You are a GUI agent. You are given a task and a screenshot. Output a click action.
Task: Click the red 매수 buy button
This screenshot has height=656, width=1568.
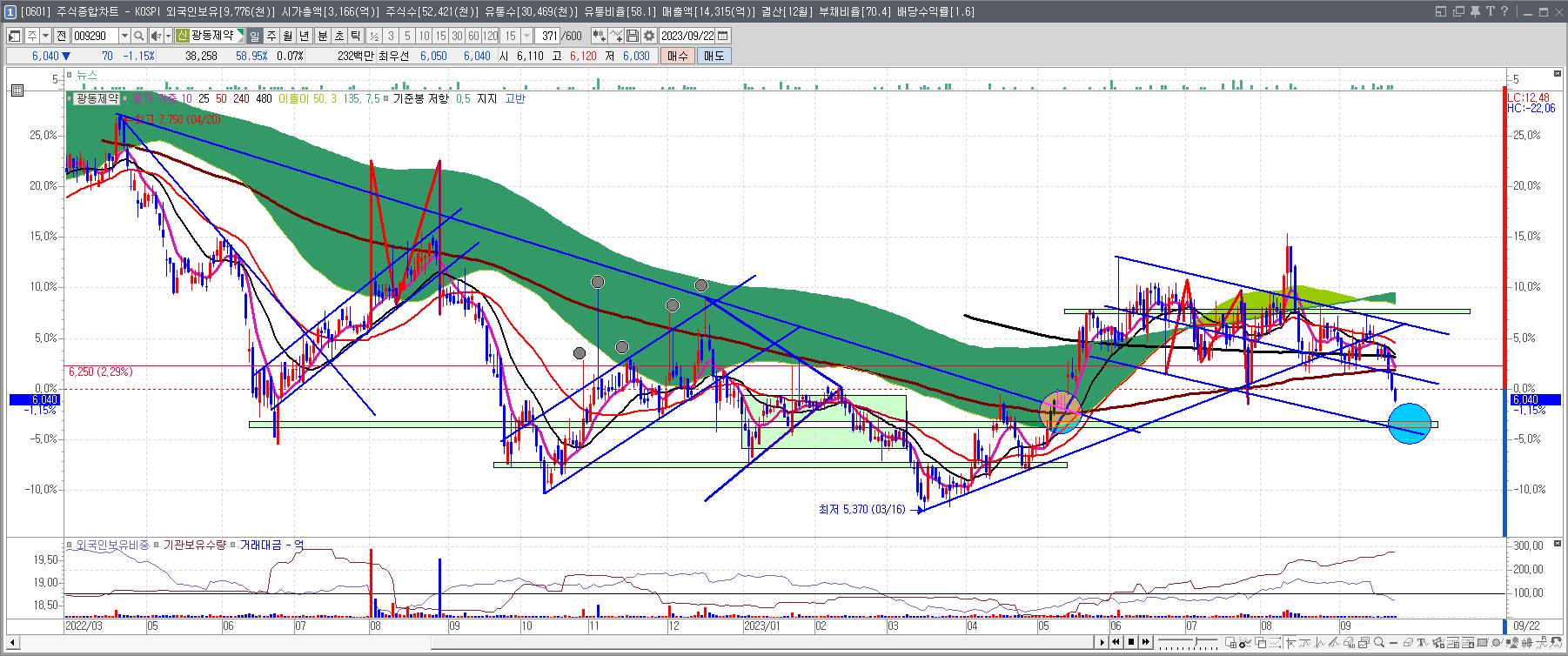678,56
